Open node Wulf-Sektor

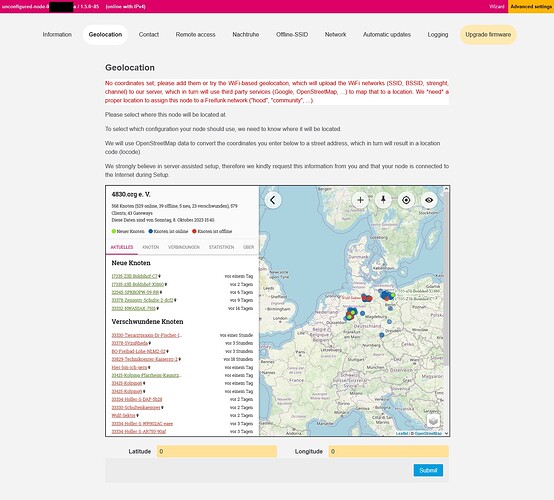tap(124, 416)
